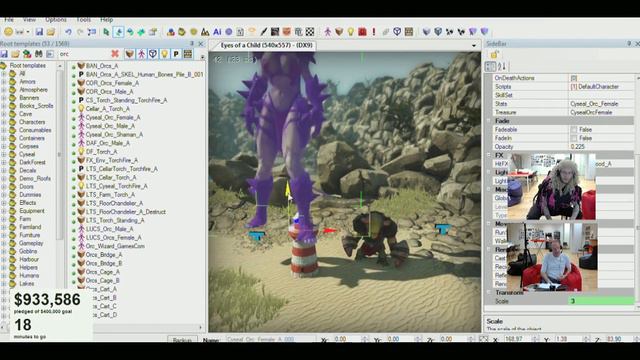Click the Undo arrow in main toolbar
640x360 pixels.
(x=69, y=32)
